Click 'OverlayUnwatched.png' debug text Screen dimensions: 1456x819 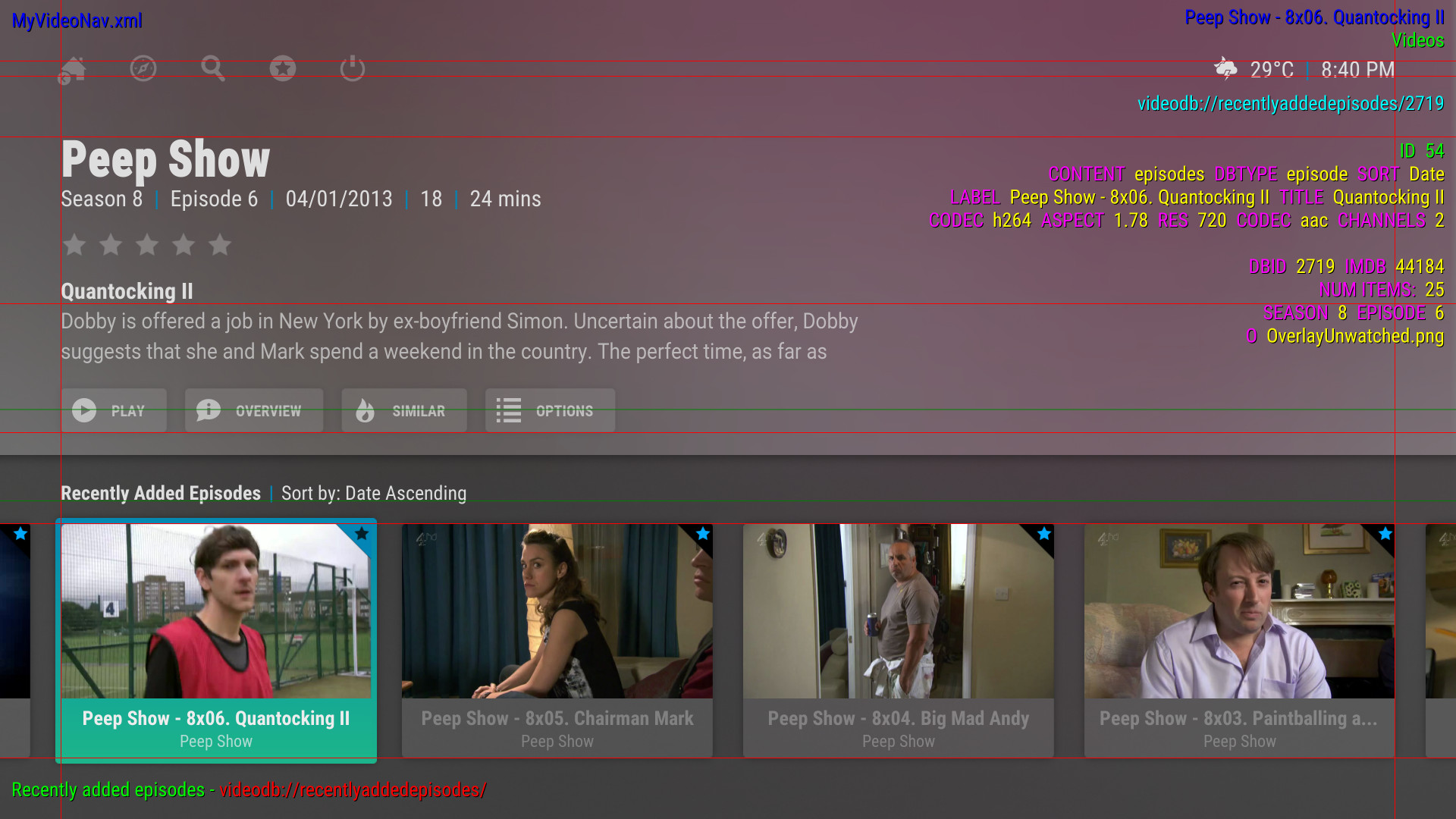[1355, 336]
